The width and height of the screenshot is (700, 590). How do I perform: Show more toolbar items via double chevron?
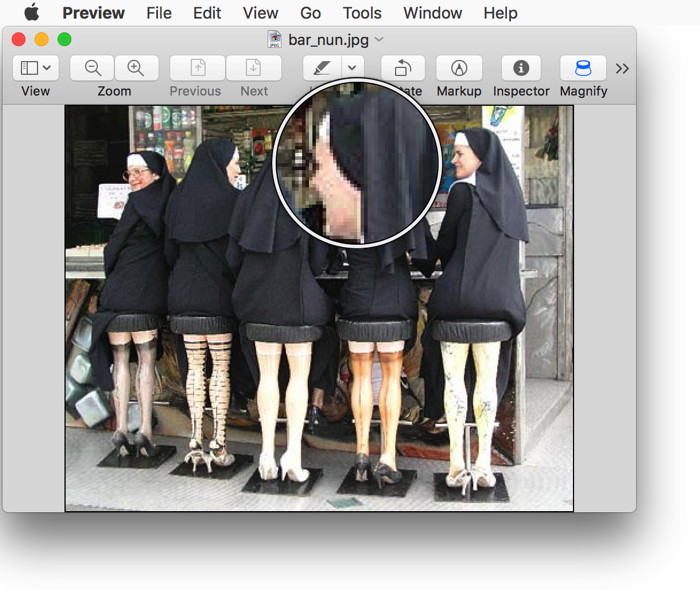pos(622,68)
